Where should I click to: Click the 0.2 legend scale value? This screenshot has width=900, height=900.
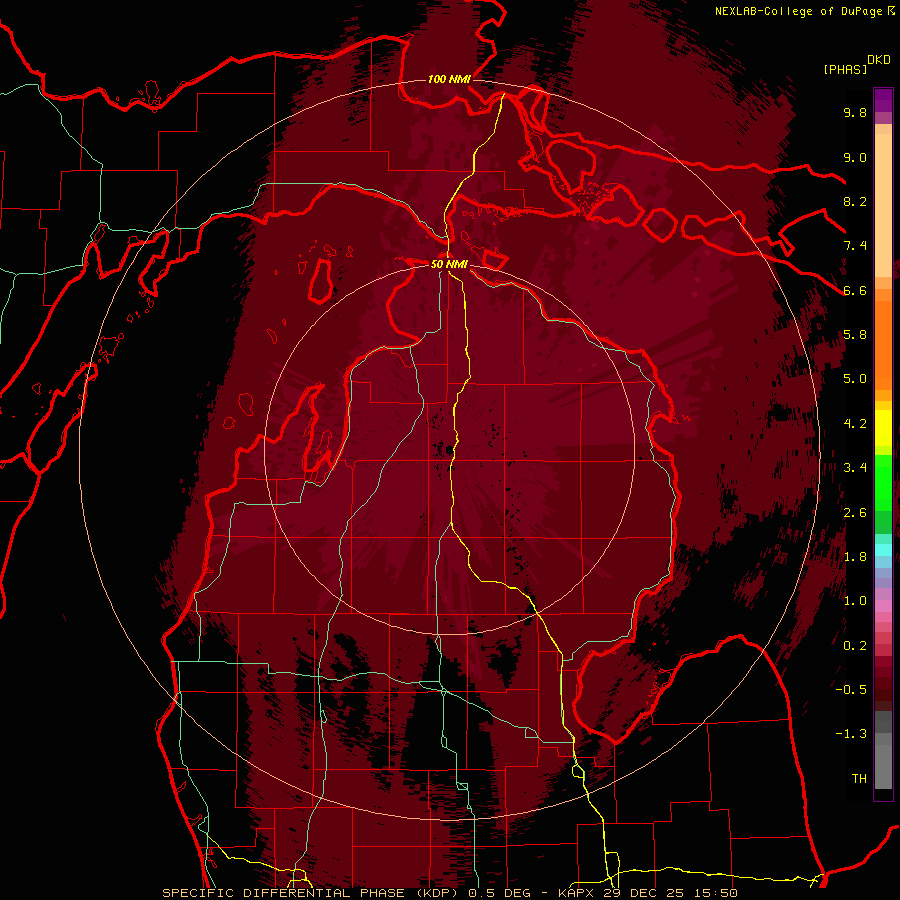click(x=855, y=646)
